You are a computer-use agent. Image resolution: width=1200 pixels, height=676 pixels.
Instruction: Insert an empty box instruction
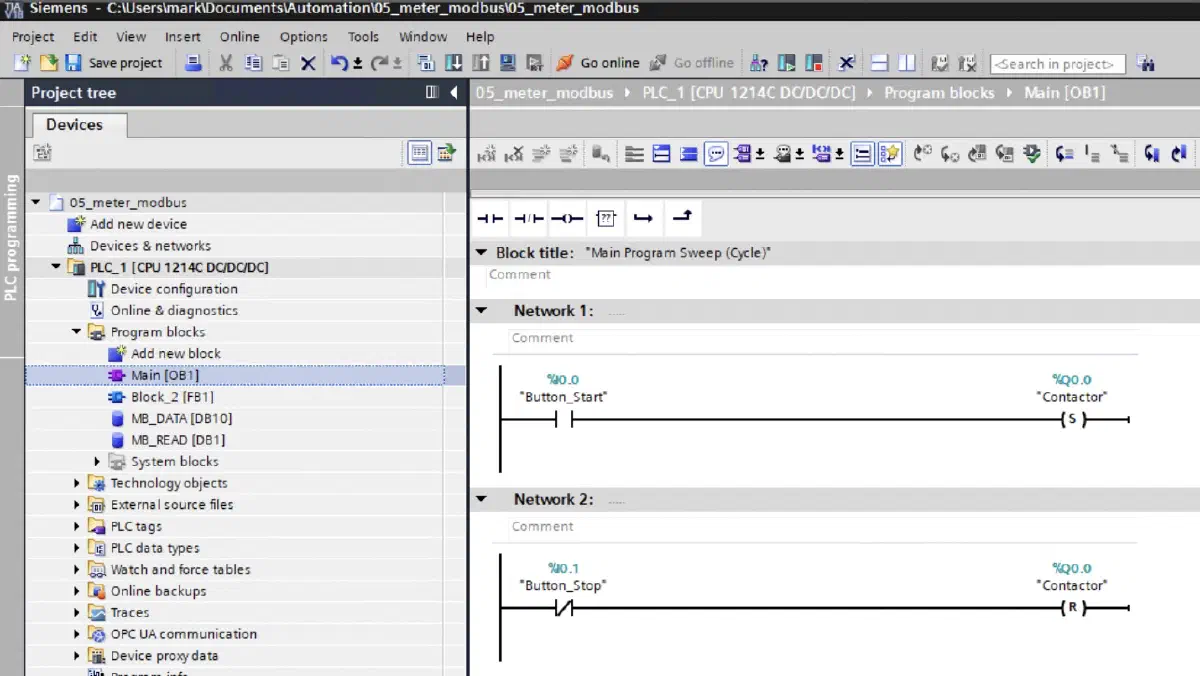(605, 218)
